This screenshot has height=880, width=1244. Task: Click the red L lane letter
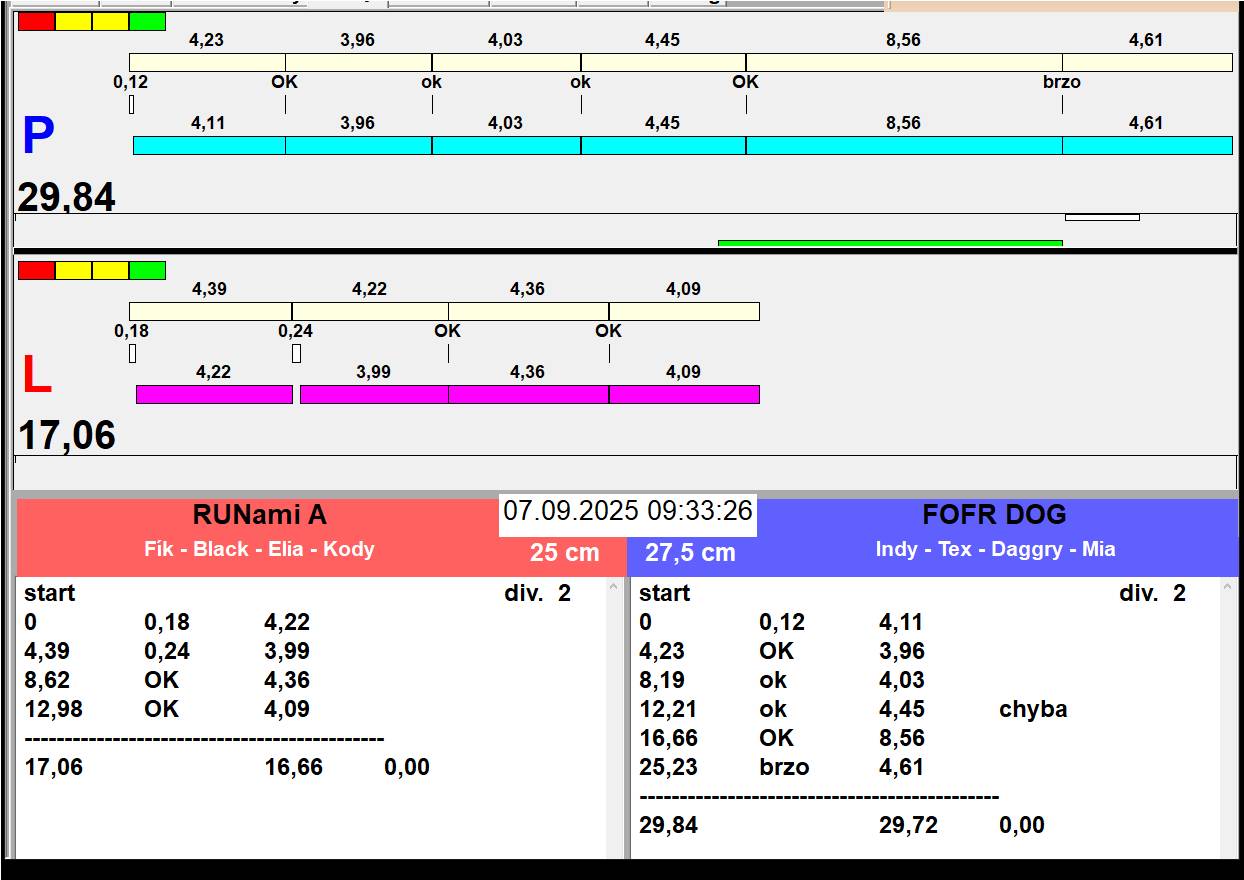37,376
